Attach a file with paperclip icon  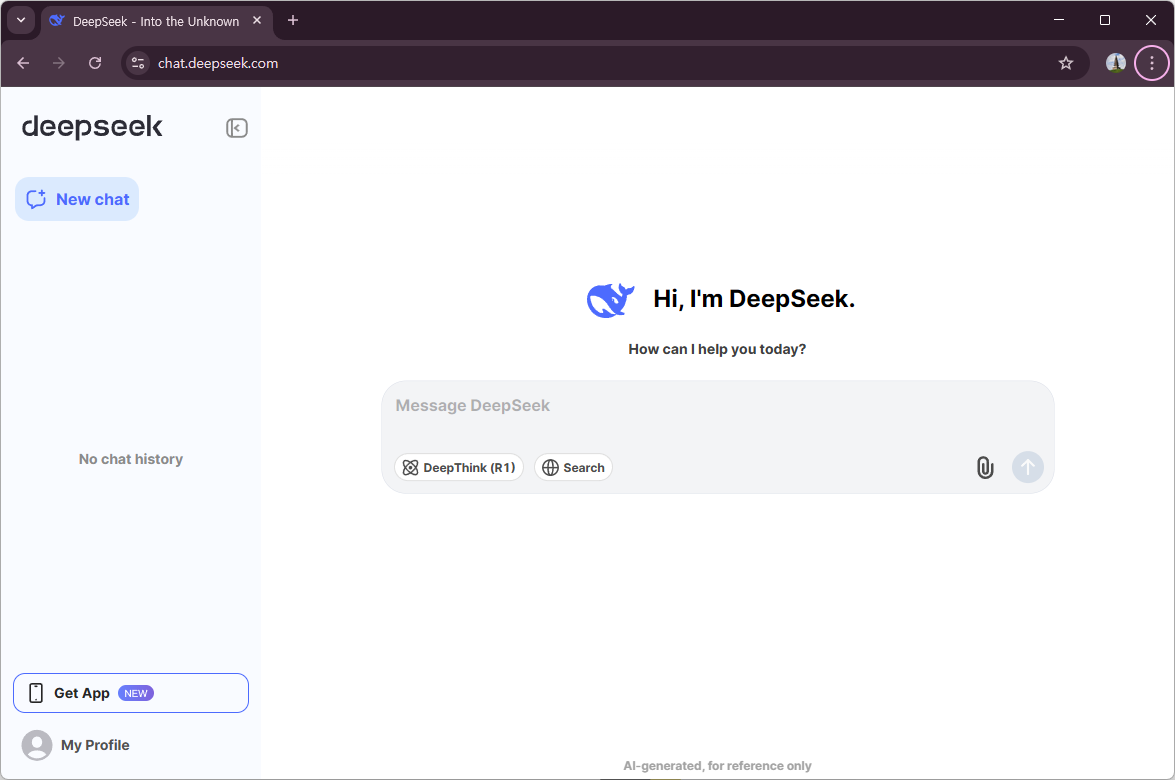click(x=985, y=468)
